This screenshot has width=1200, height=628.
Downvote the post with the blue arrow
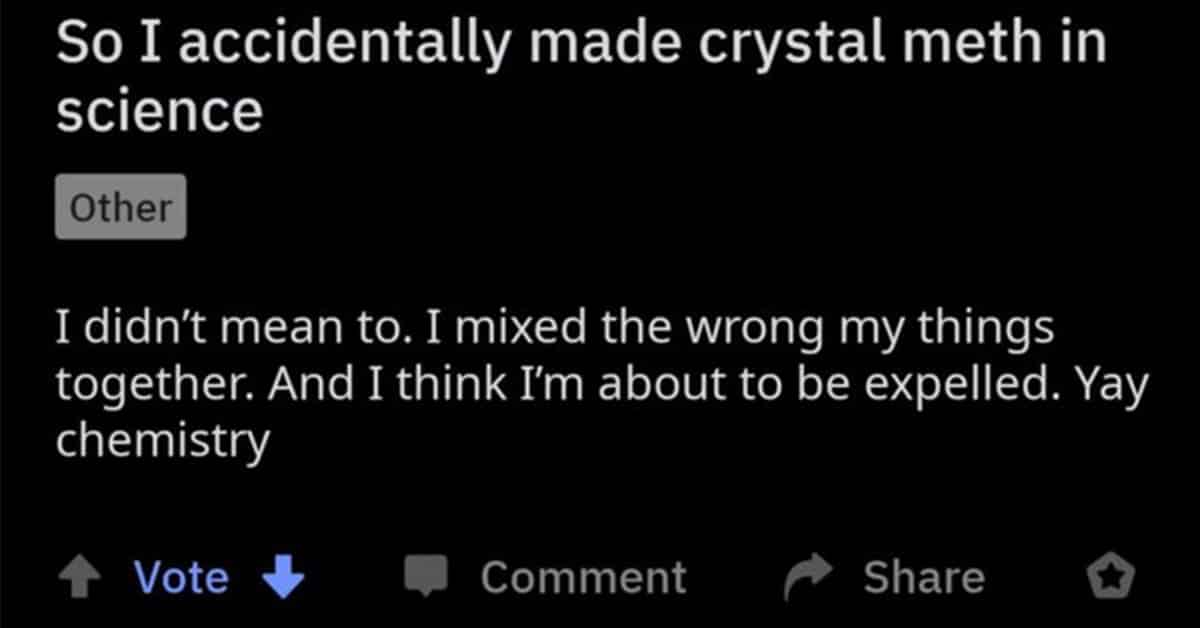pos(283,578)
